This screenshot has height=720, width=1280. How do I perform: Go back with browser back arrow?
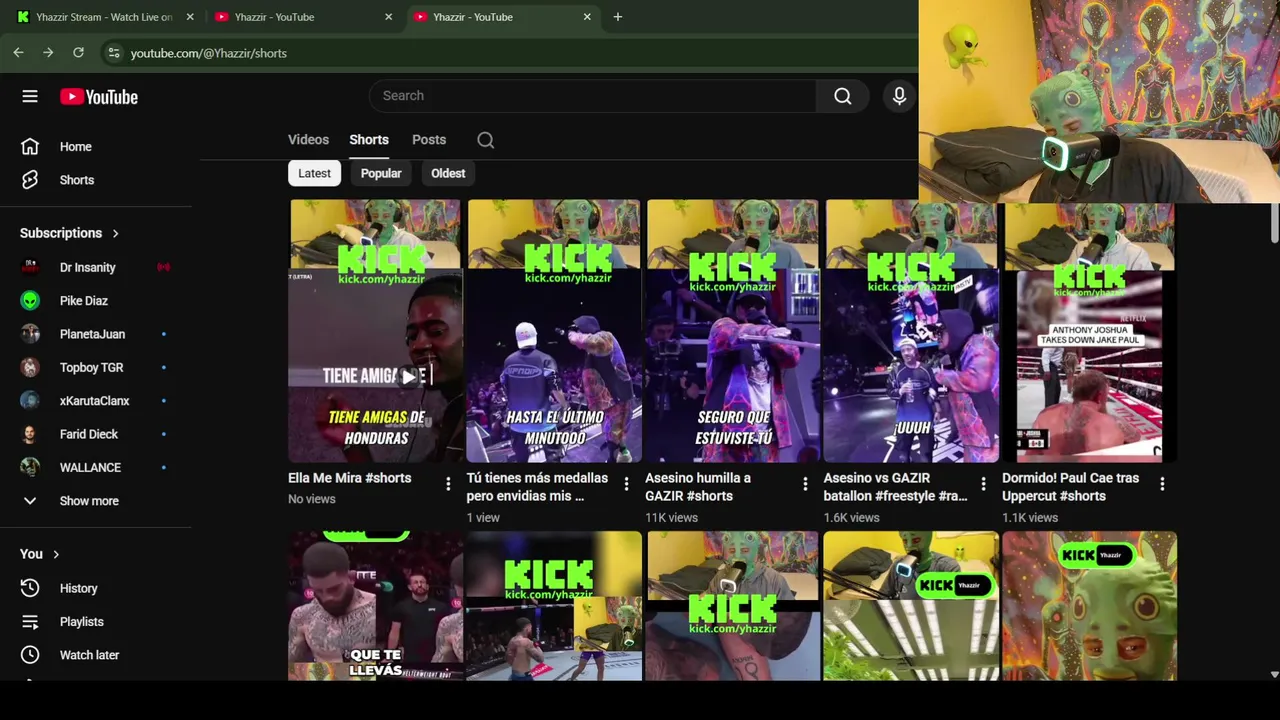[18, 52]
